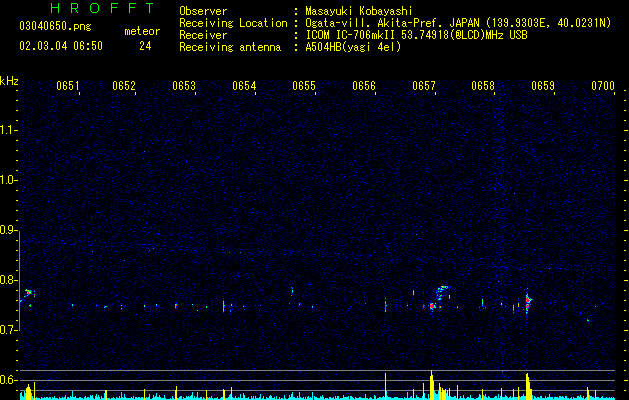Click the 0.7 kHz axis label
Screen dimensions: 629x400
9,330
